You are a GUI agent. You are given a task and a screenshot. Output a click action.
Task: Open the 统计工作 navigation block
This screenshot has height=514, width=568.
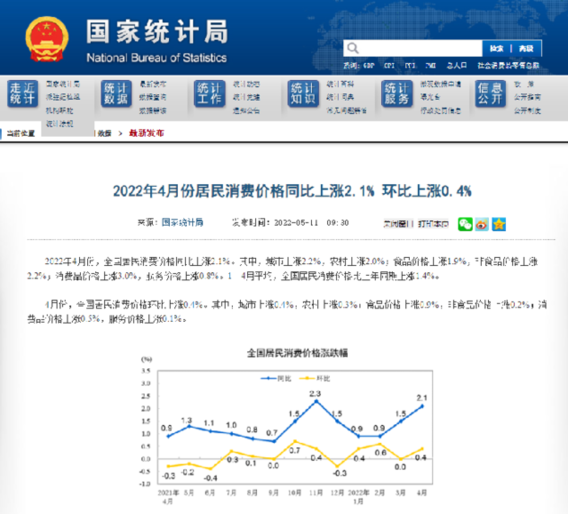tap(209, 94)
